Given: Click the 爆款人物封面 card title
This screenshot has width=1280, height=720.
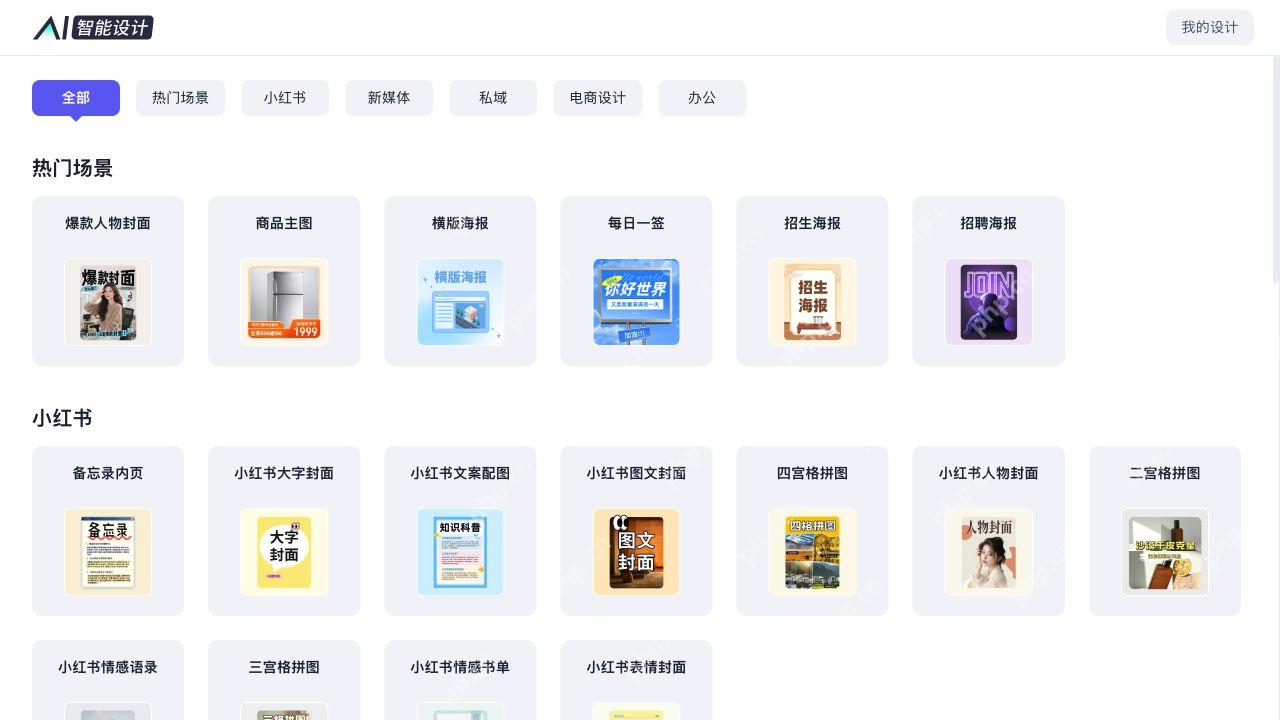Looking at the screenshot, I should click(108, 223).
